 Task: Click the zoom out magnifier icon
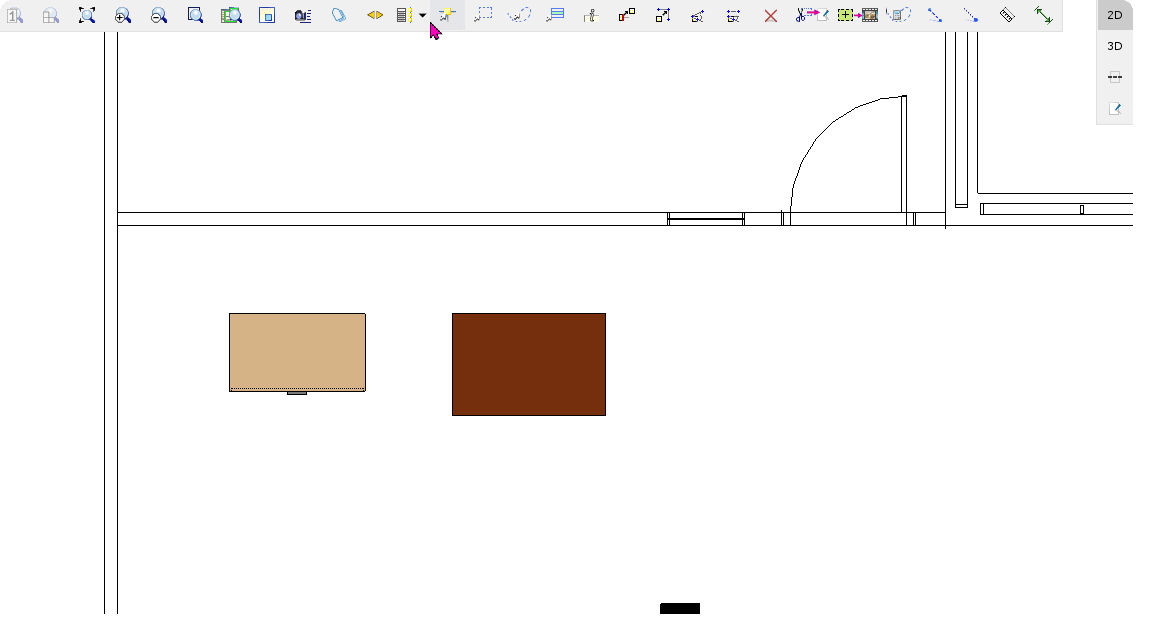[x=158, y=15]
